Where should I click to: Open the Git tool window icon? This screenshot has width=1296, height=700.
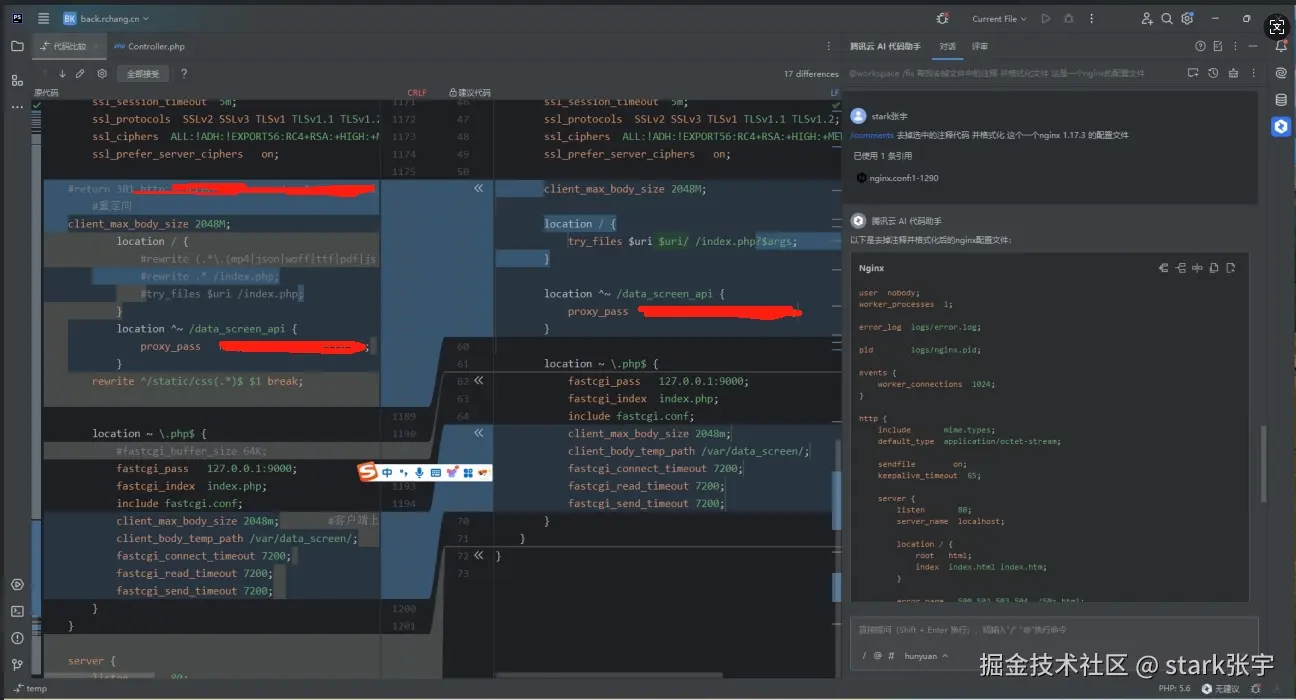coord(17,664)
